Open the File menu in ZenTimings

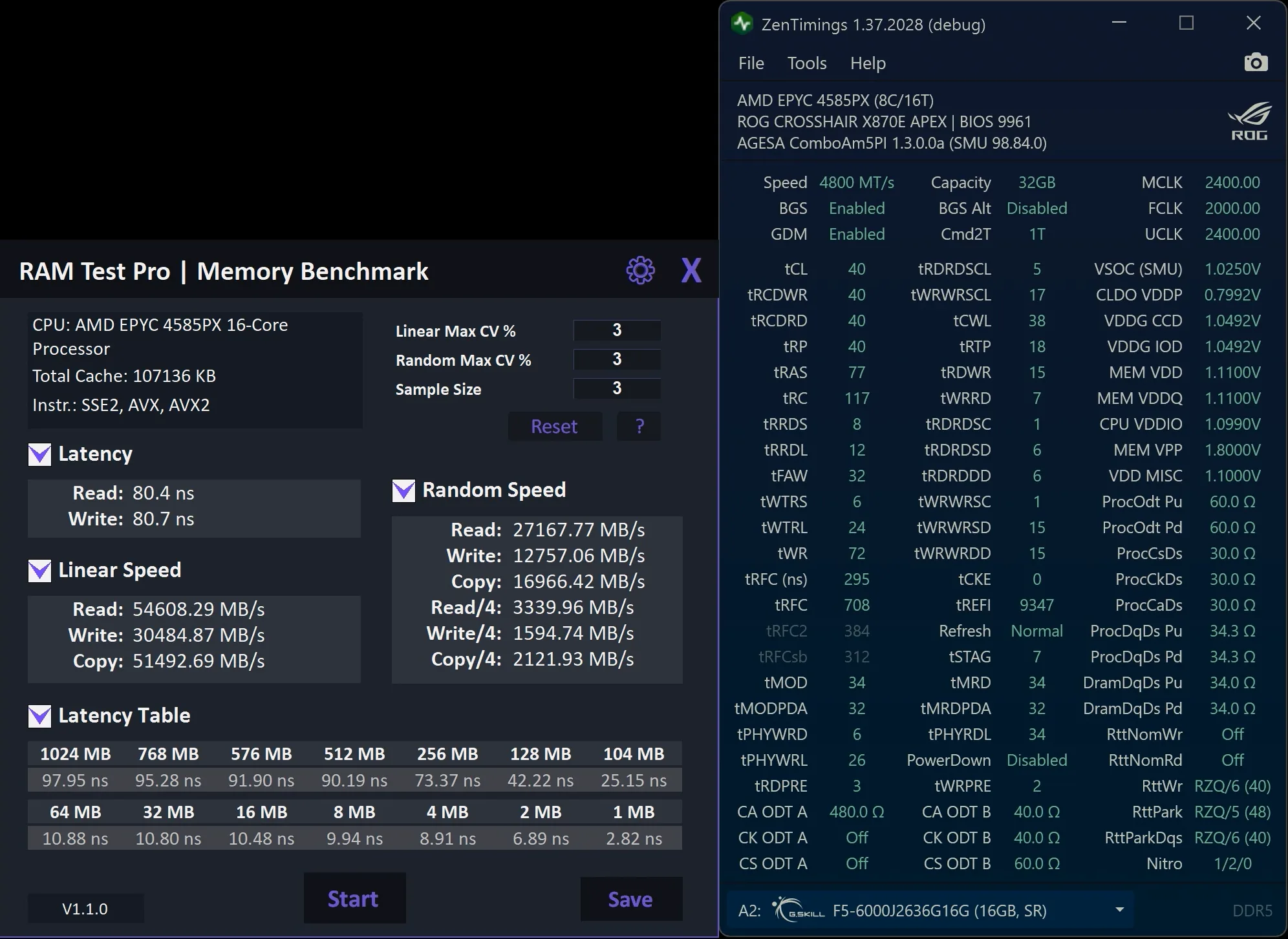coord(751,63)
